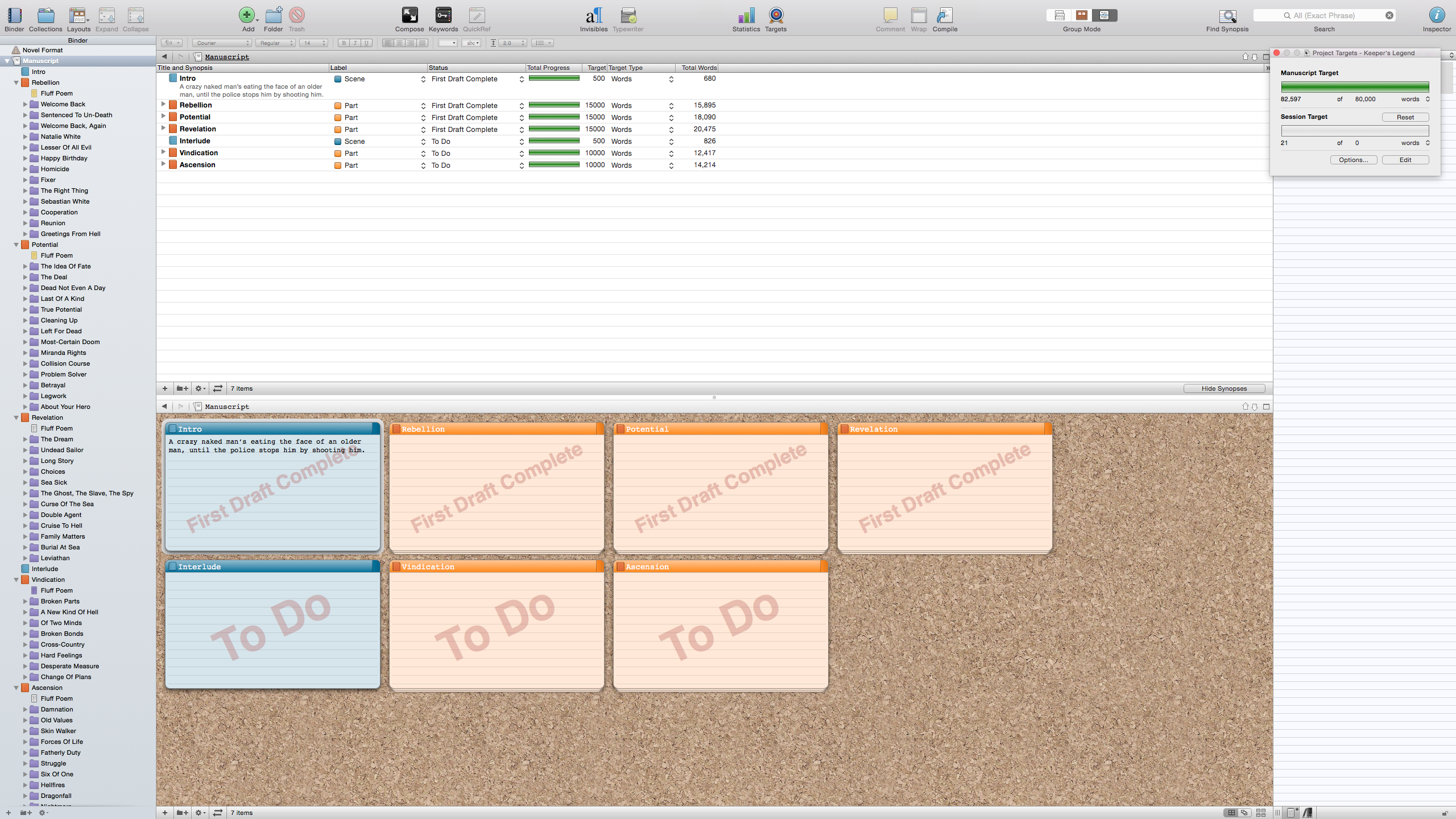Image resolution: width=1456 pixels, height=819 pixels.
Task: Toggle corkboard view in Group Mode
Action: pyautogui.click(x=1082, y=15)
